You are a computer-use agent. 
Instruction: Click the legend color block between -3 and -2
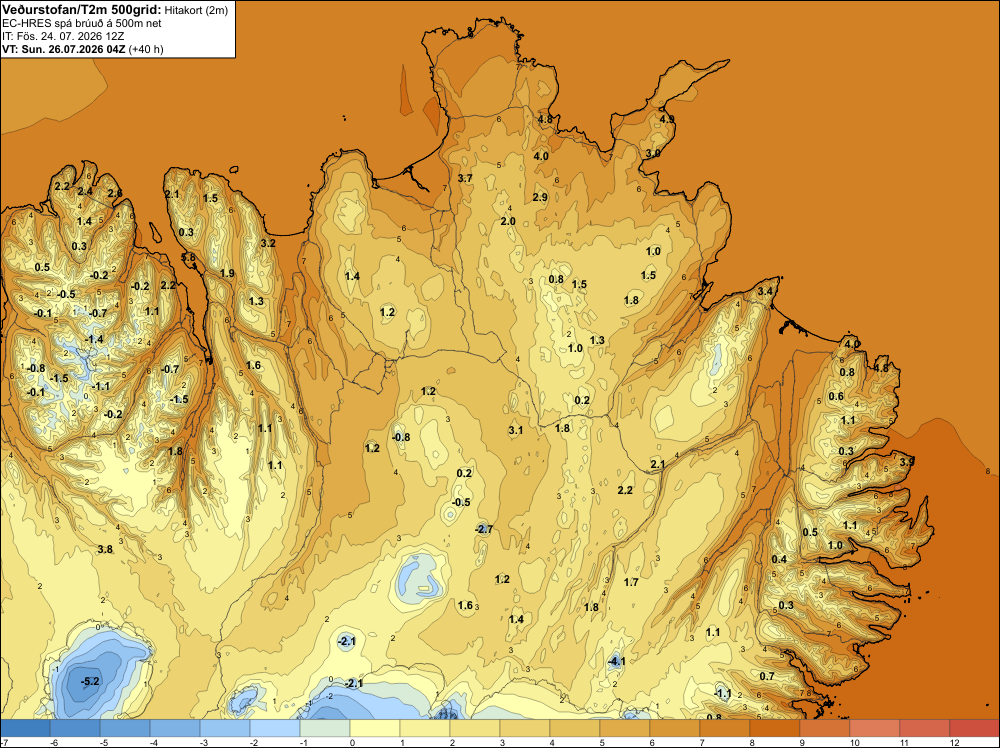click(x=225, y=728)
